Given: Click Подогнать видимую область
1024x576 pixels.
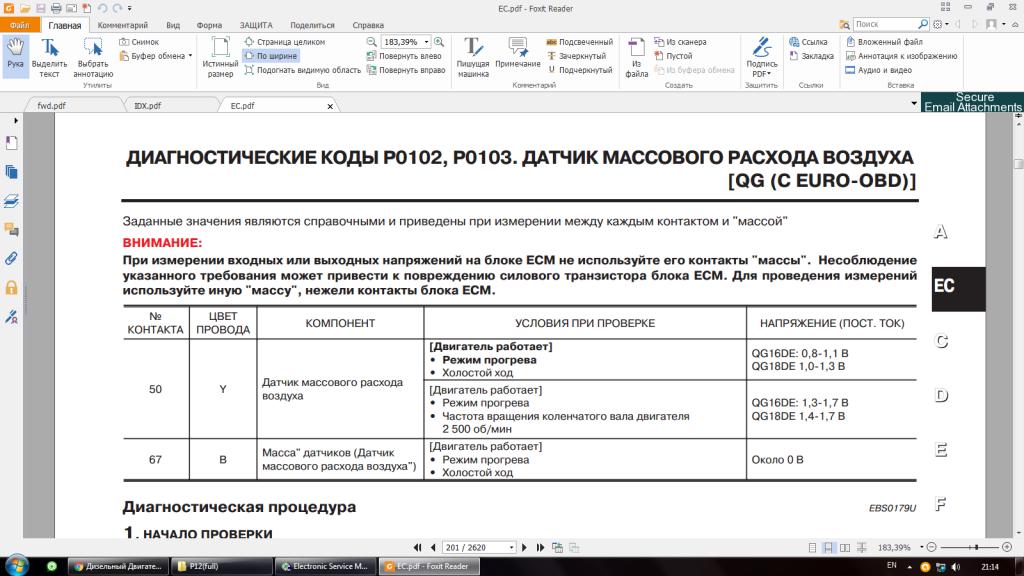Looking at the screenshot, I should coord(302,70).
